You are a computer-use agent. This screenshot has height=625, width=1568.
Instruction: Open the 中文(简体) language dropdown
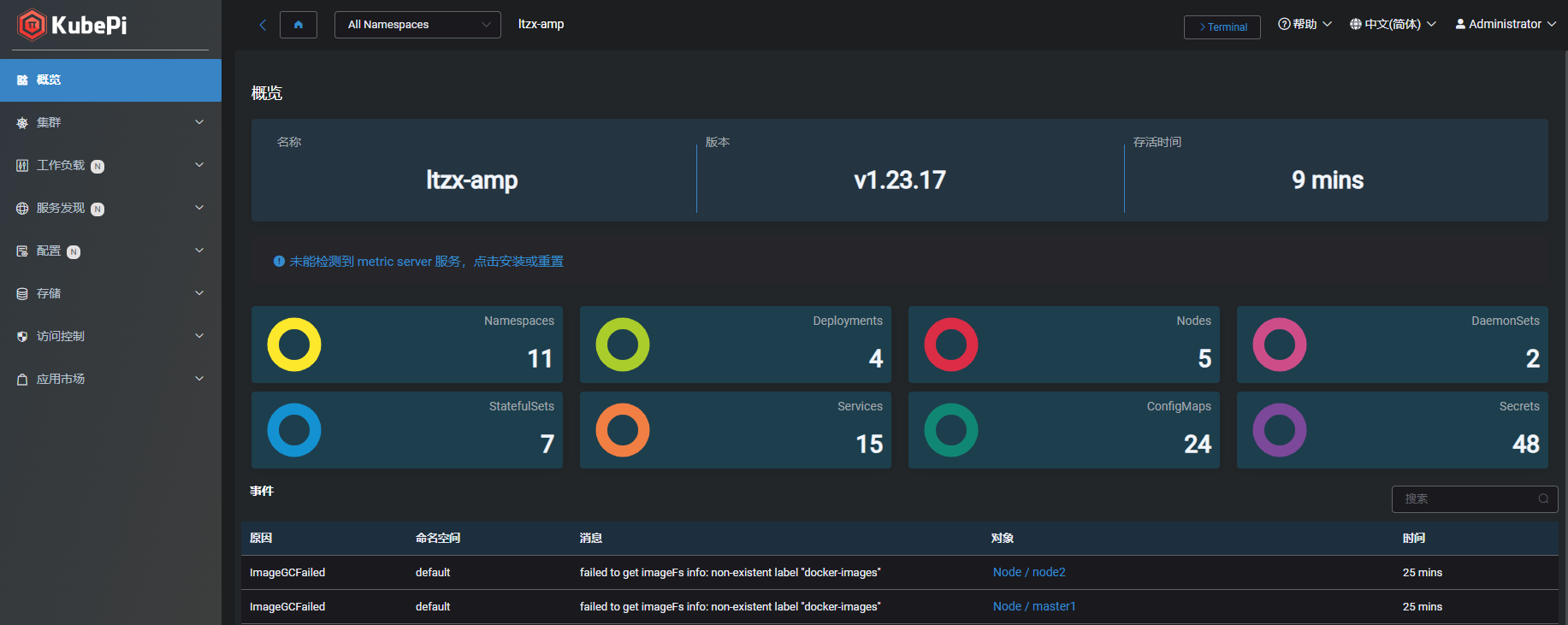1393,24
